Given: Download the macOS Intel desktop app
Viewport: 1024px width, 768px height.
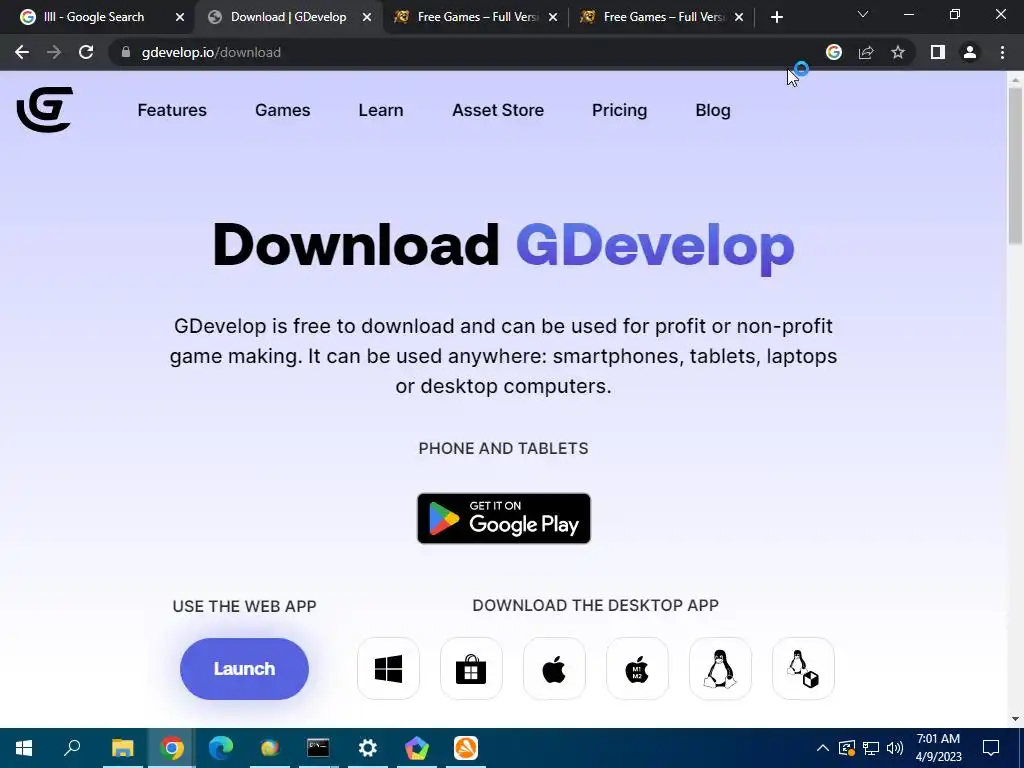Looking at the screenshot, I should (554, 669).
